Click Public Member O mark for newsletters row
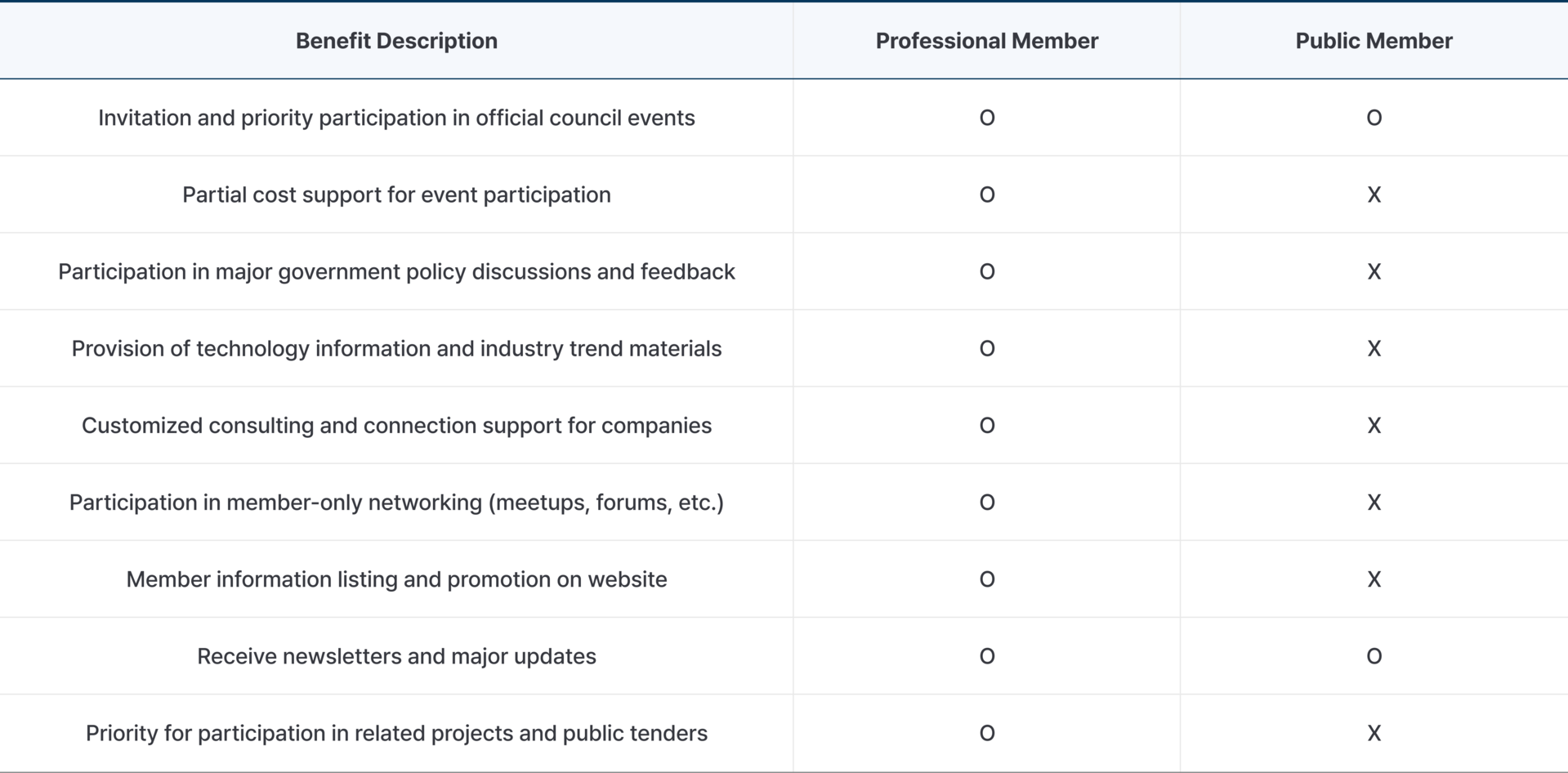Screen dimensions: 1568x773 coord(1374,655)
